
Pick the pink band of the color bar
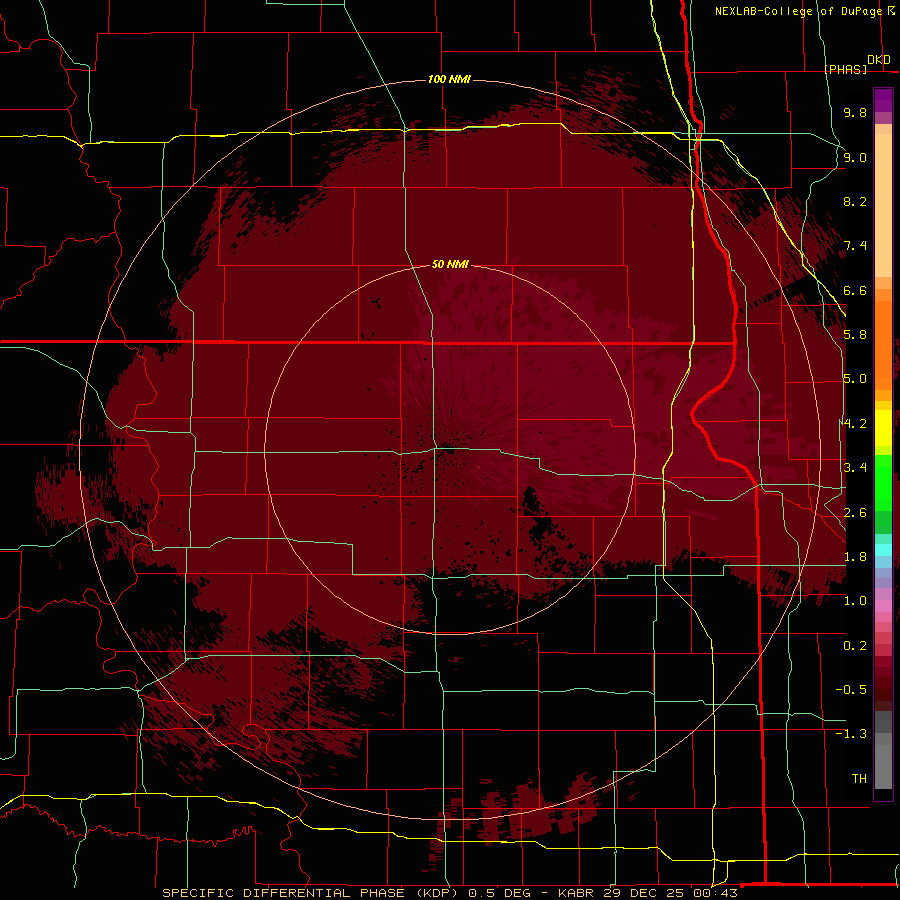pyautogui.click(x=883, y=606)
